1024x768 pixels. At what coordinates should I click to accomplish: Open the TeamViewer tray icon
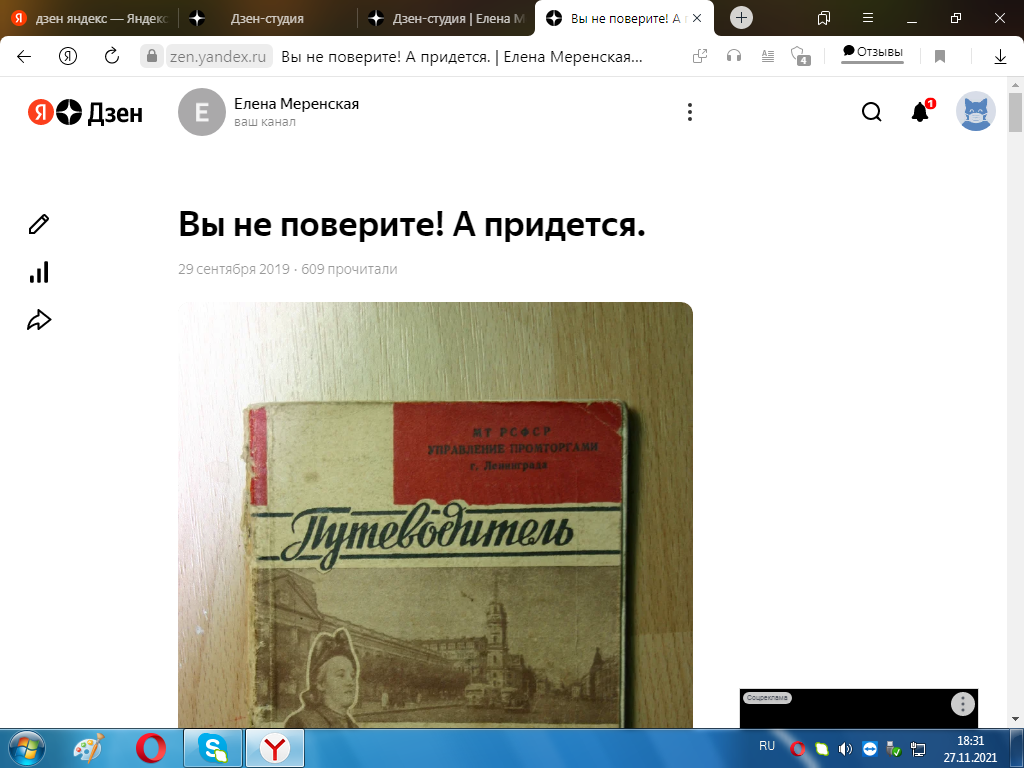[x=869, y=748]
